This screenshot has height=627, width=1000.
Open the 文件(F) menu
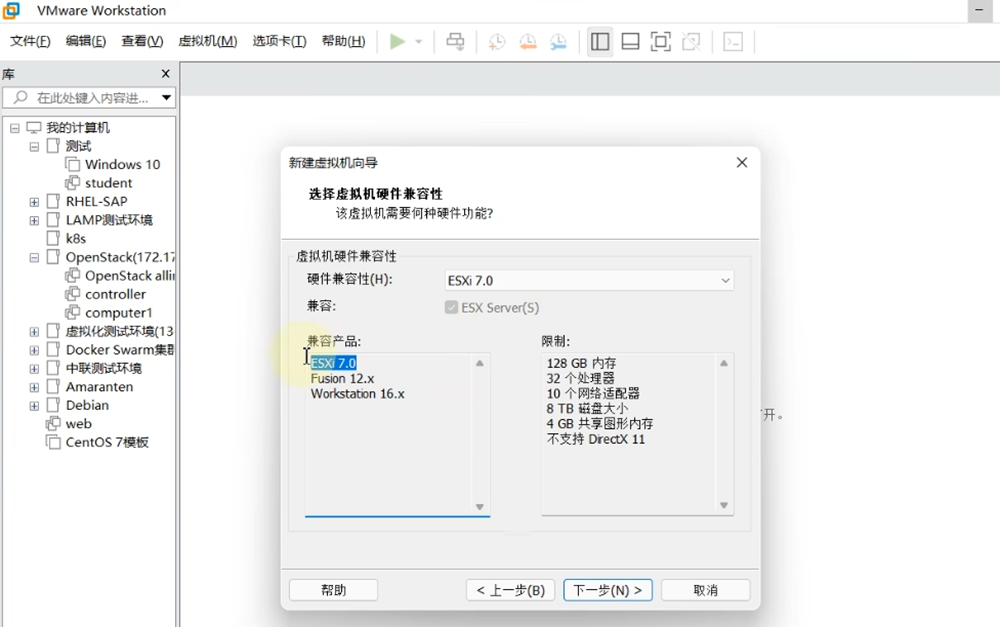coord(30,41)
